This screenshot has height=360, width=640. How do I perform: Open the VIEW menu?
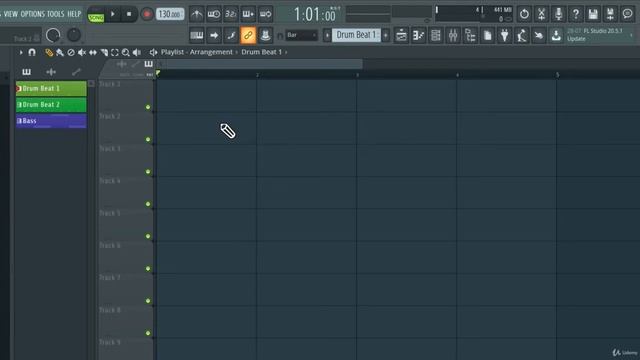coord(11,14)
